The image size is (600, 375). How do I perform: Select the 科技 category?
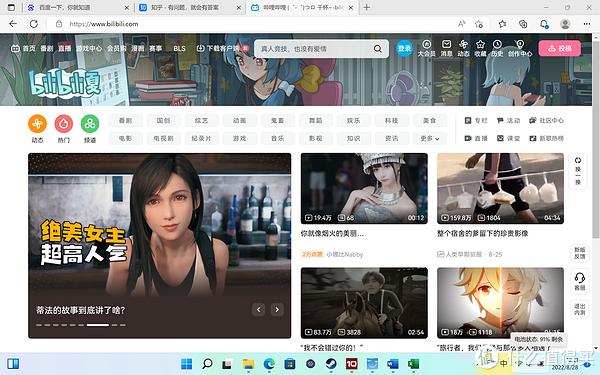391,121
